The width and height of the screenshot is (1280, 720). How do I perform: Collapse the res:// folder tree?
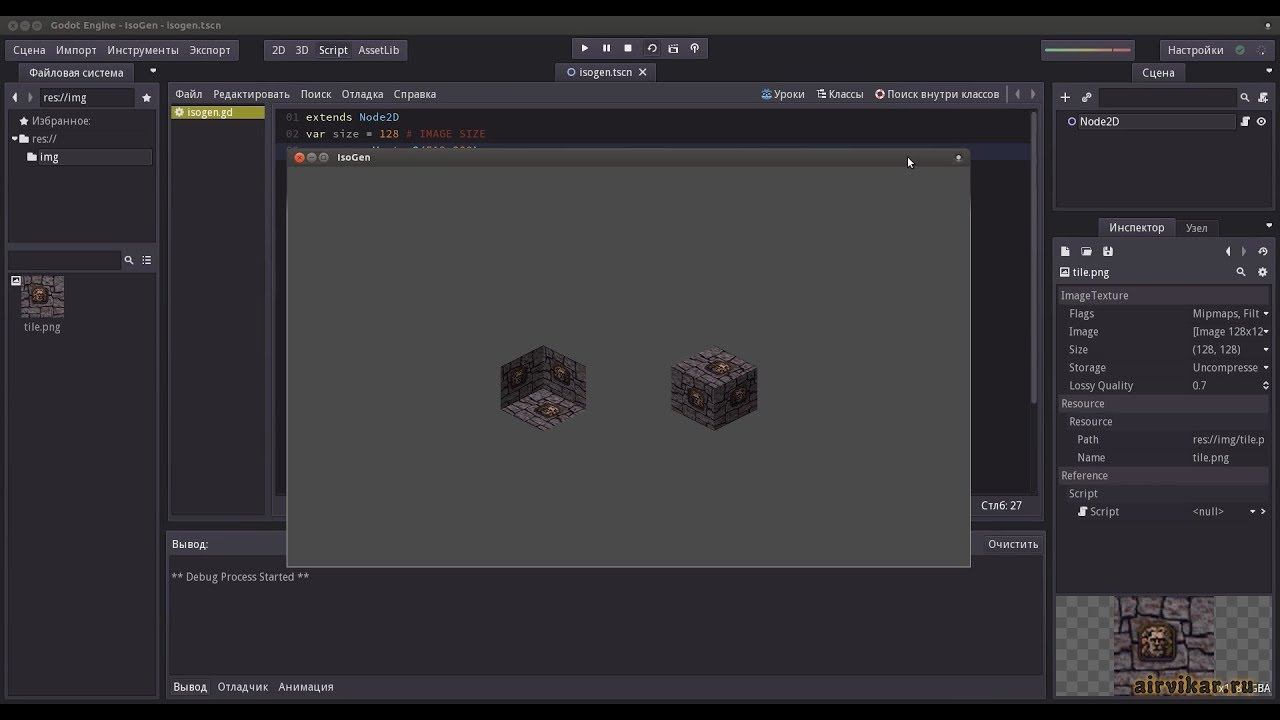tap(15, 139)
